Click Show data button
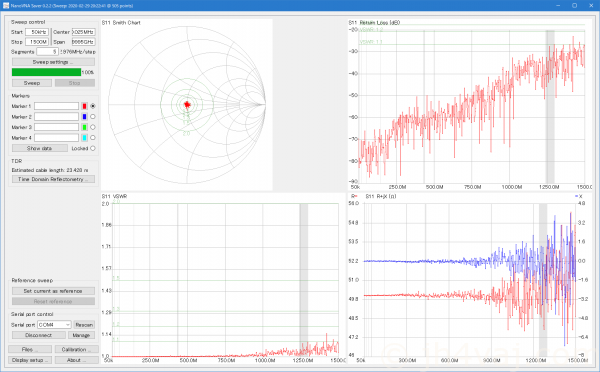600x372 pixels. (x=39, y=148)
